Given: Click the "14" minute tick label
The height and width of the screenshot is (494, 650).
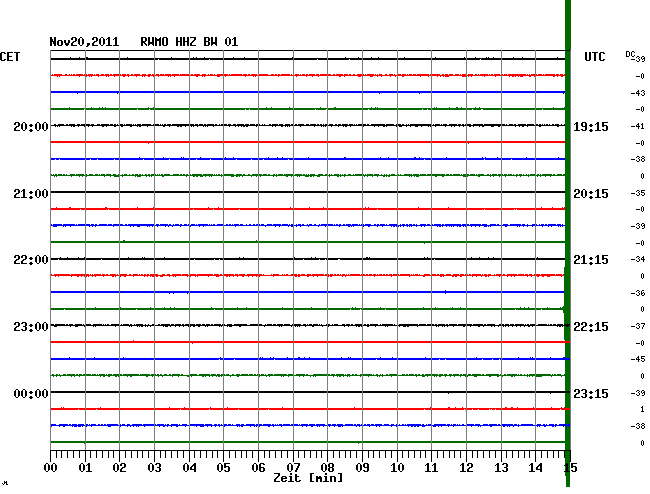Looking at the screenshot, I should click(536, 468).
